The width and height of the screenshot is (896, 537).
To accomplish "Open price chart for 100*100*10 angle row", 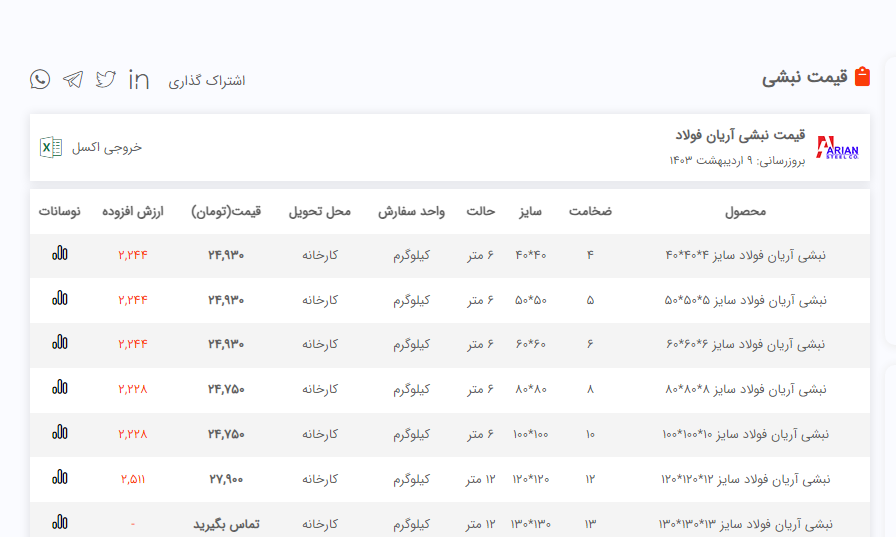I will [x=60, y=433].
